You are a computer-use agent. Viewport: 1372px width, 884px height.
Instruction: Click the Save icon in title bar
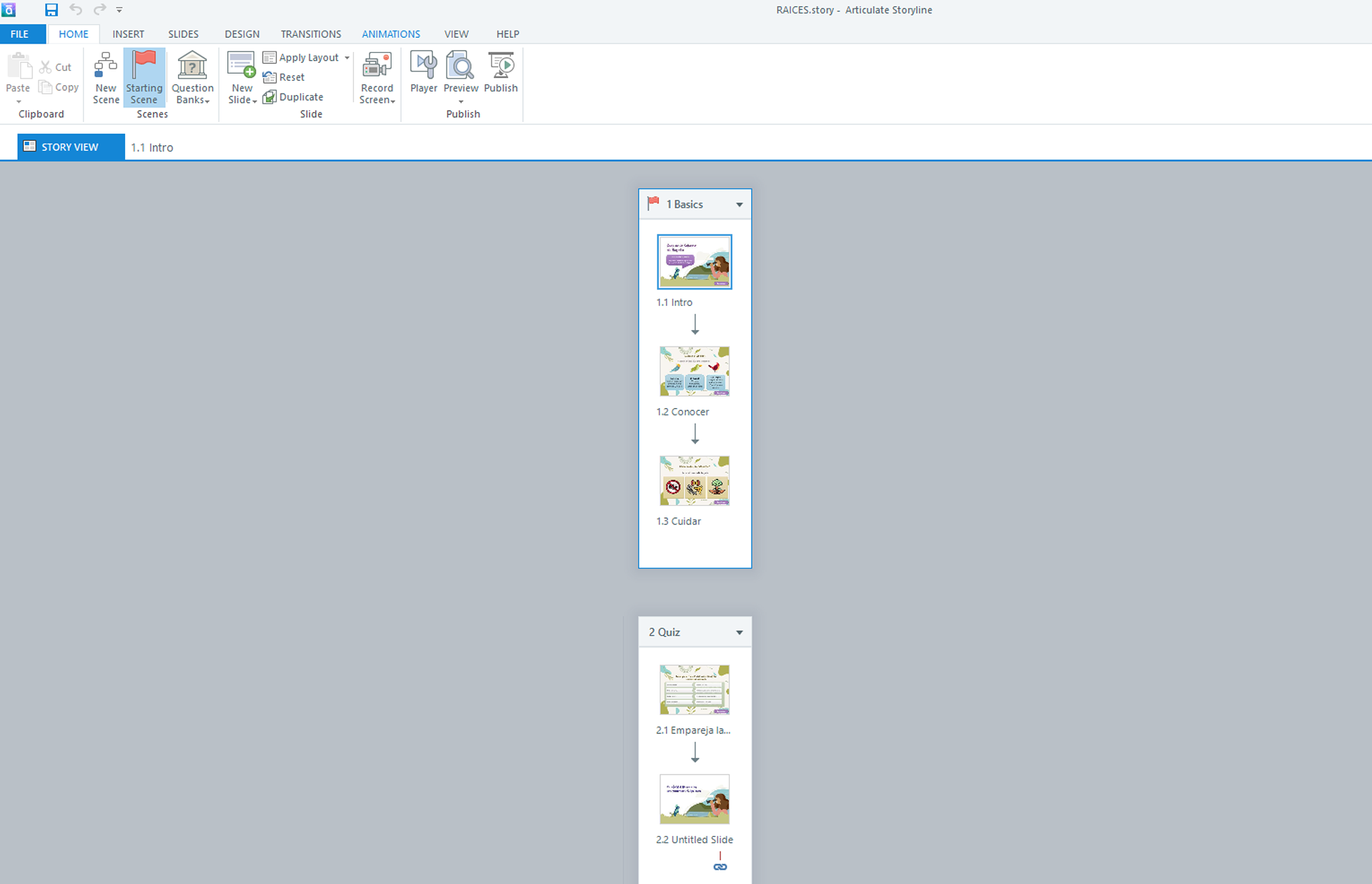pyautogui.click(x=51, y=10)
